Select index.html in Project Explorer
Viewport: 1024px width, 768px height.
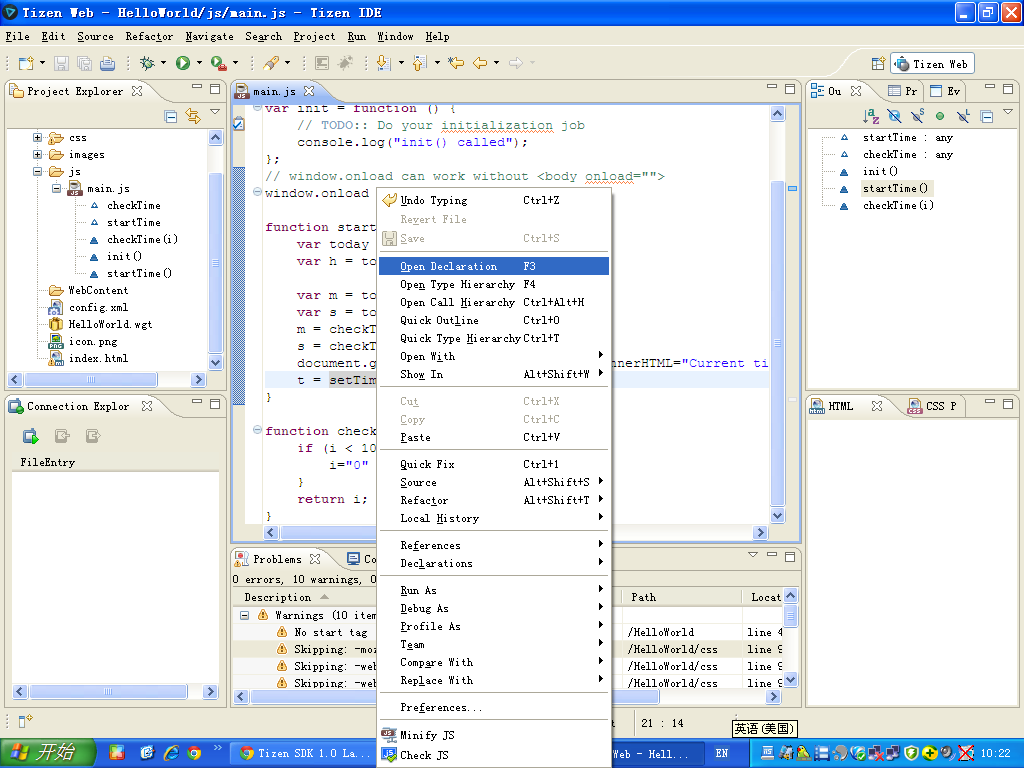(98, 359)
